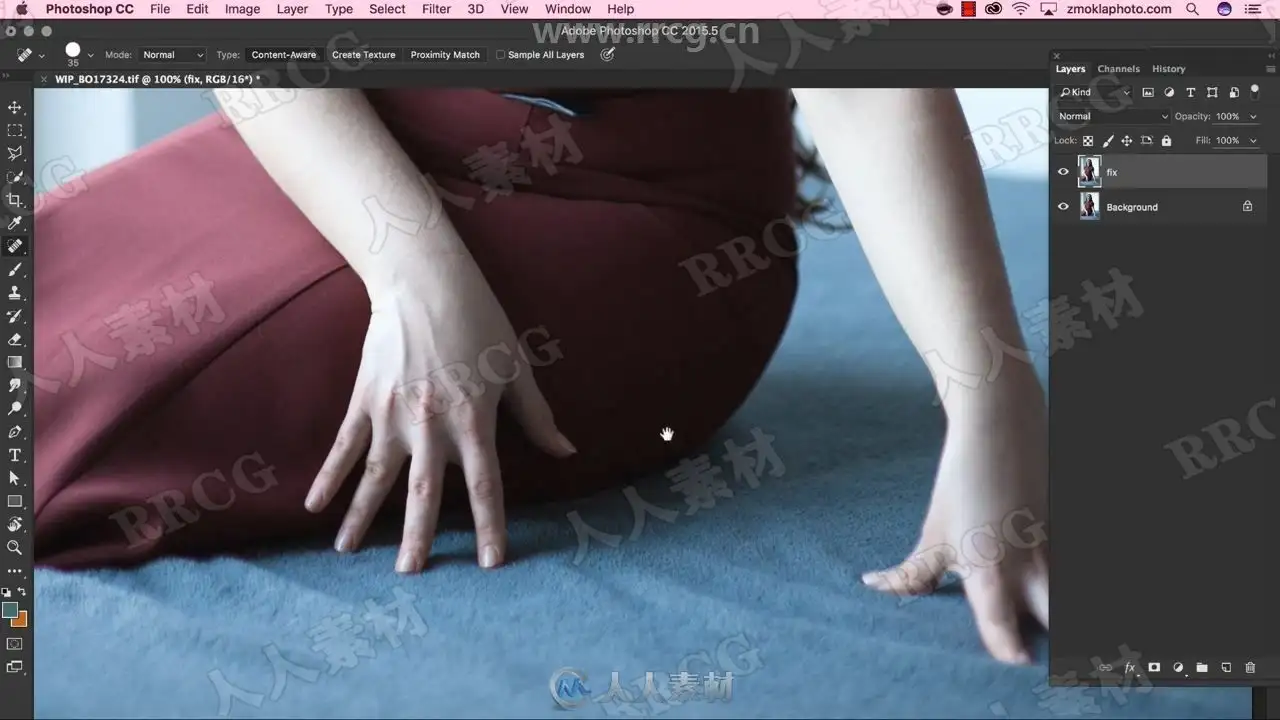Open the layer style fx menu
Viewport: 1280px width, 720px height.
pyautogui.click(x=1130, y=667)
